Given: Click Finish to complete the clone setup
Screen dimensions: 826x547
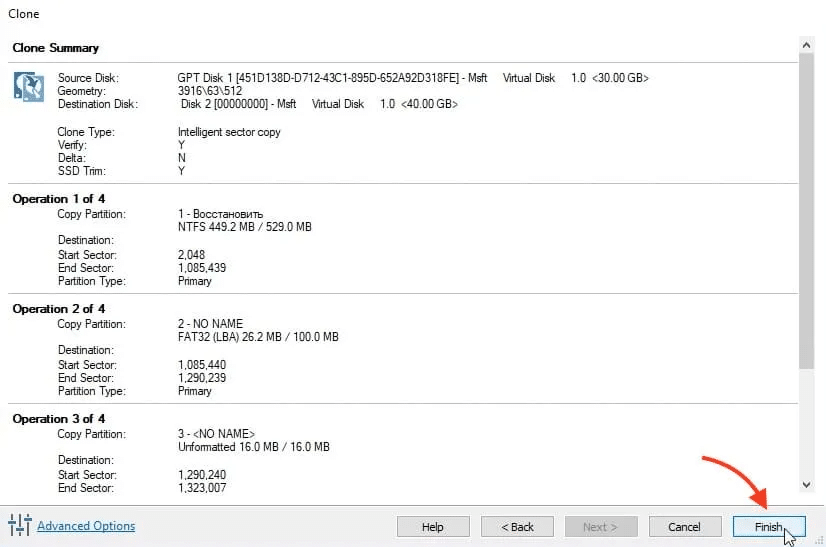Looking at the screenshot, I should 768,527.
